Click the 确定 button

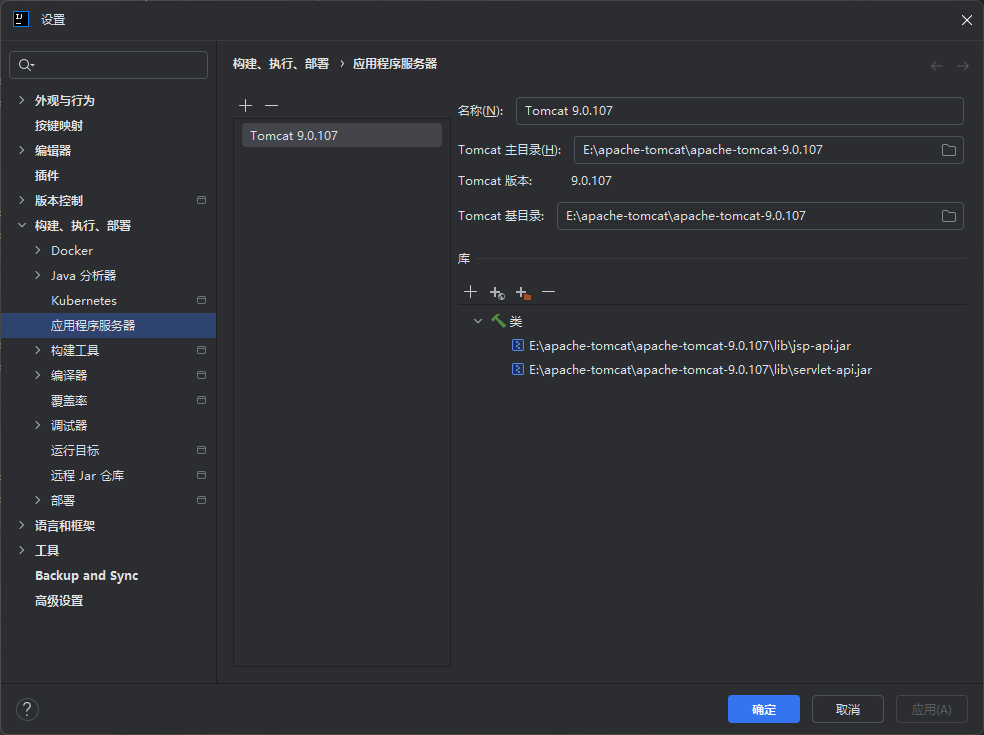tap(763, 709)
